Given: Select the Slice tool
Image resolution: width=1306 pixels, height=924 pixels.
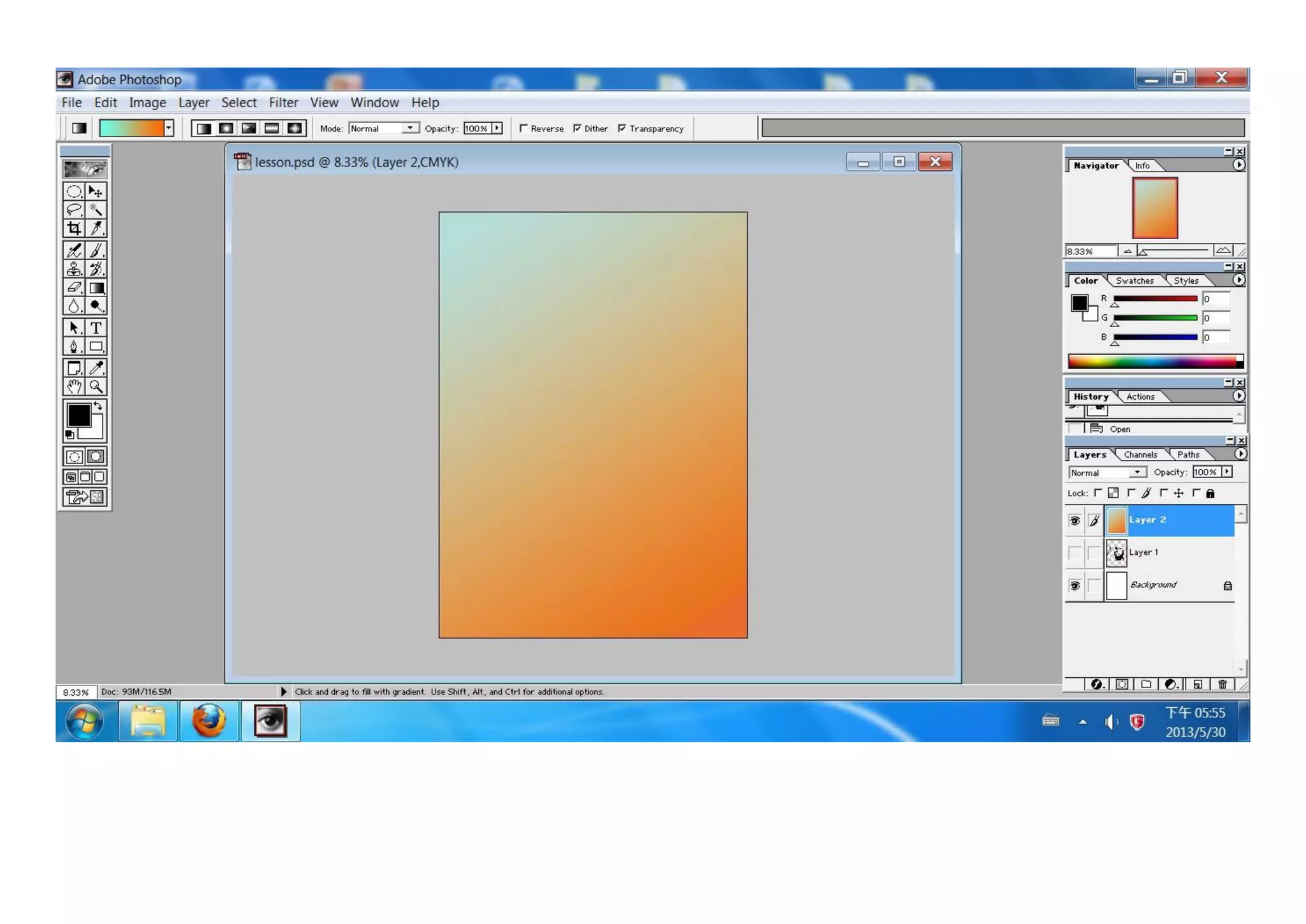Looking at the screenshot, I should pos(96,228).
